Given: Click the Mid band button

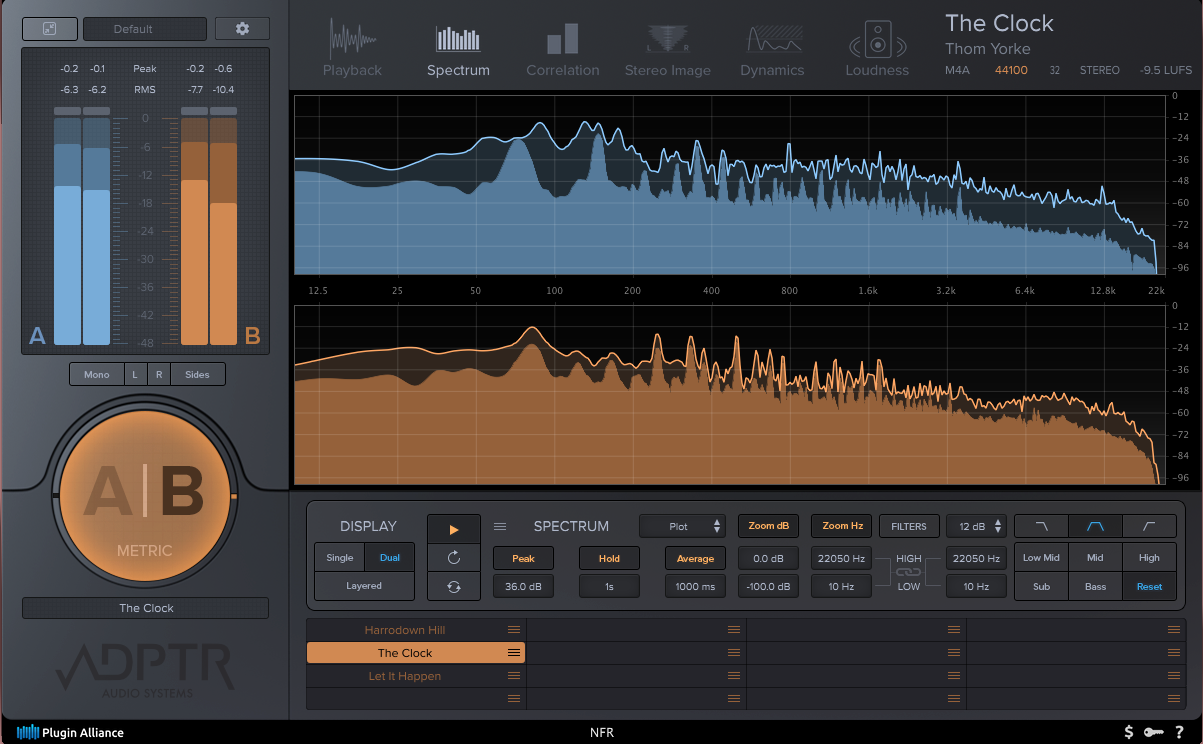Looking at the screenshot, I should 1095,558.
